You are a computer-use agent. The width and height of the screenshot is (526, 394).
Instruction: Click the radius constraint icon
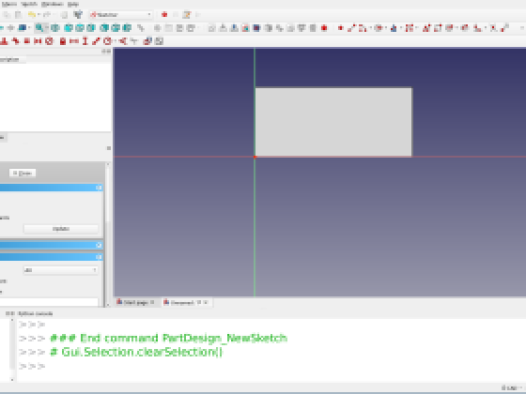pyautogui.click(x=107, y=41)
